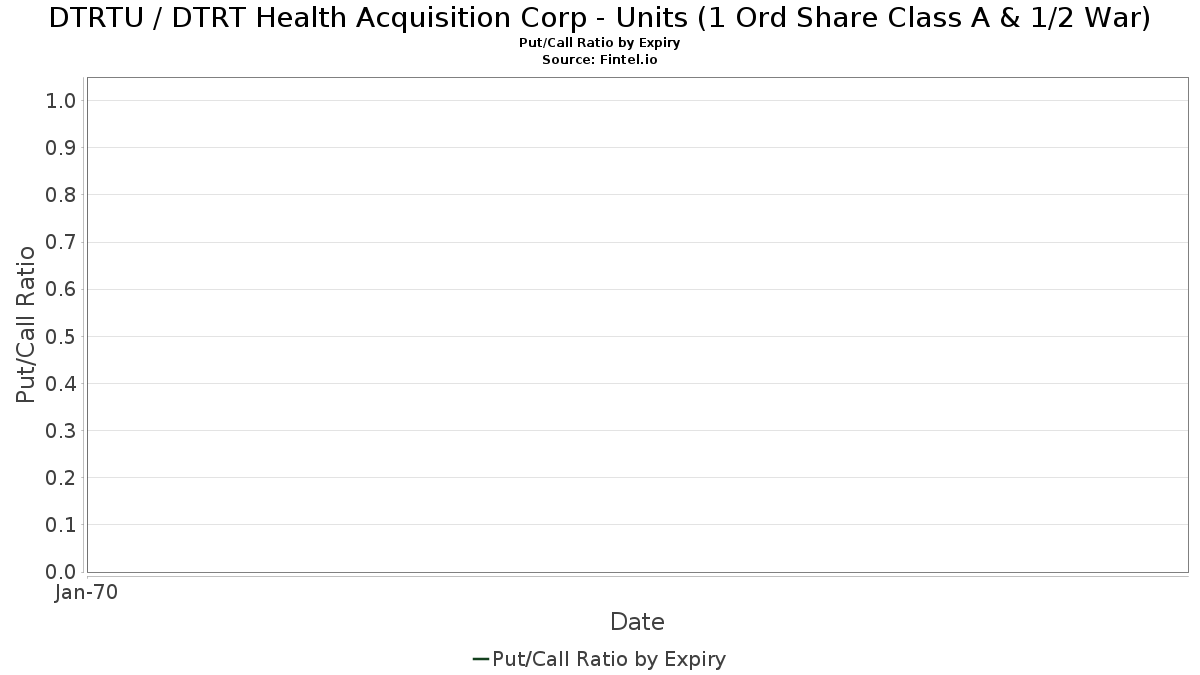Click the 0.9 y-axis tick label
1200x675 pixels.
pos(61,148)
